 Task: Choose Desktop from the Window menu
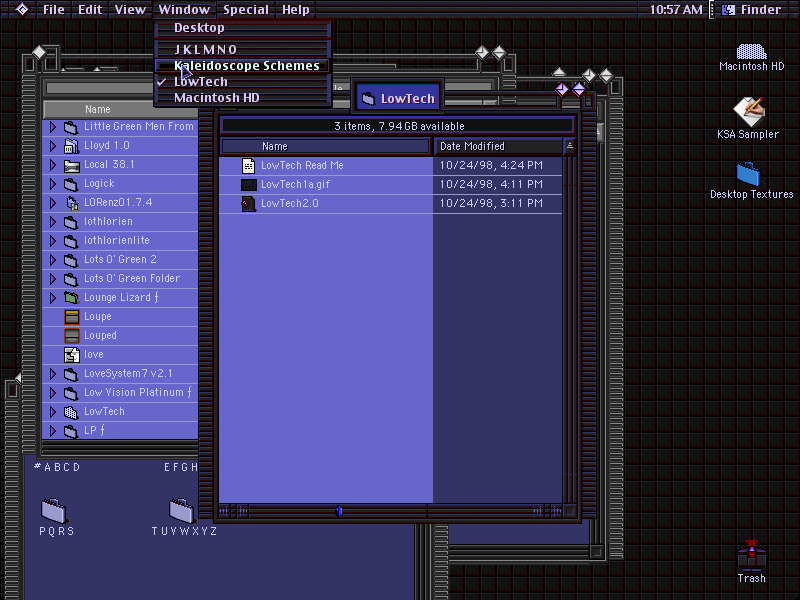[243, 28]
